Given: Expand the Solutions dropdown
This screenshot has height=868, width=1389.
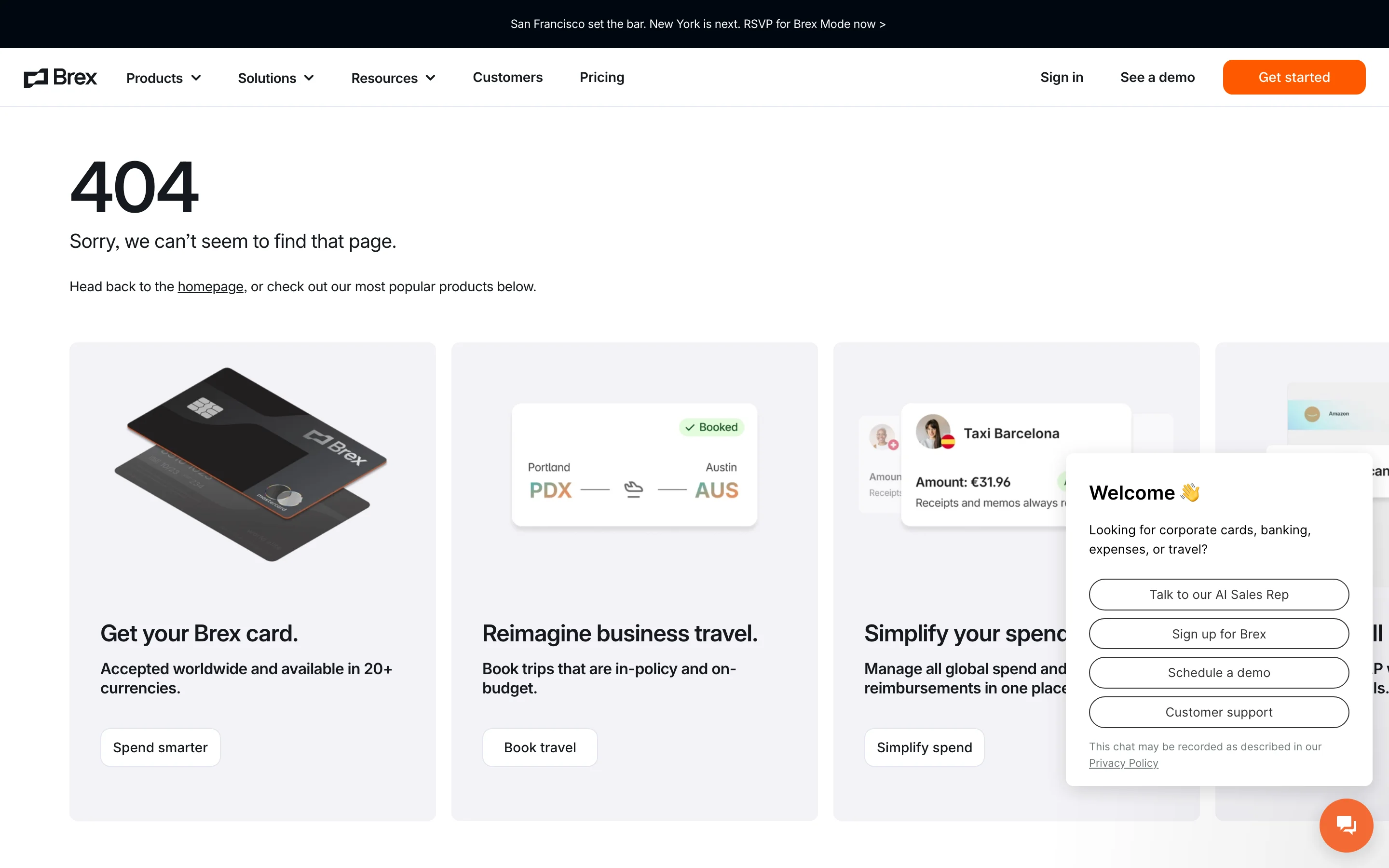Looking at the screenshot, I should (x=275, y=78).
